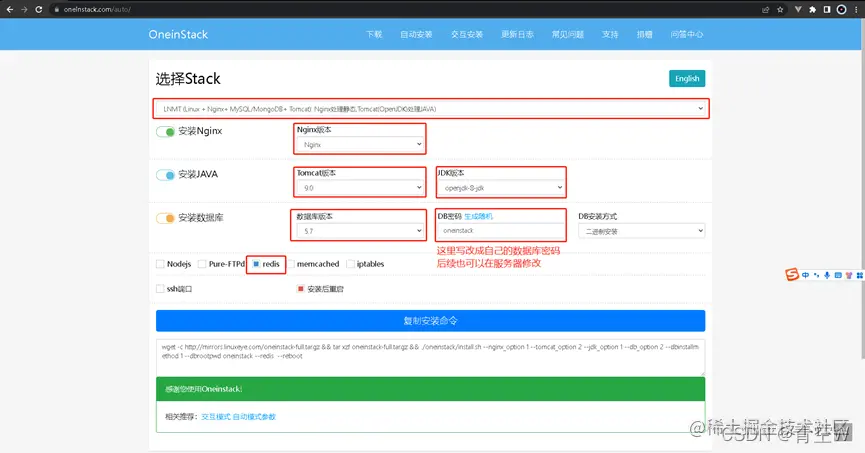865x453 pixels.
Task: Check the Pure-FTPd checkbox
Action: 202,264
